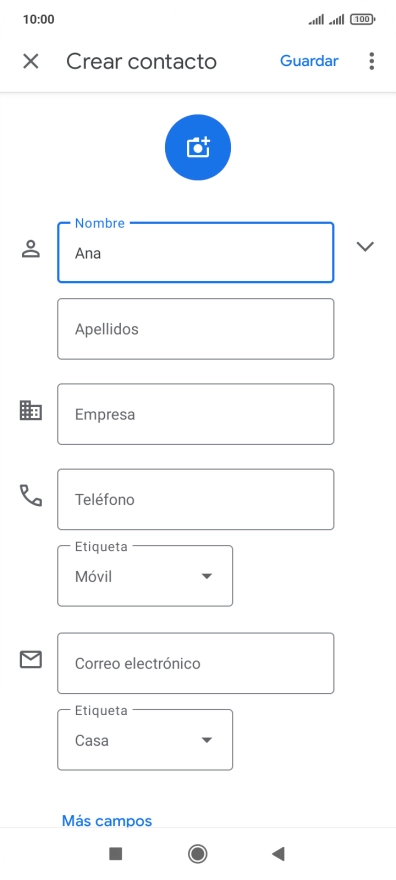
Task: Tap the phone handset icon
Action: [31, 496]
